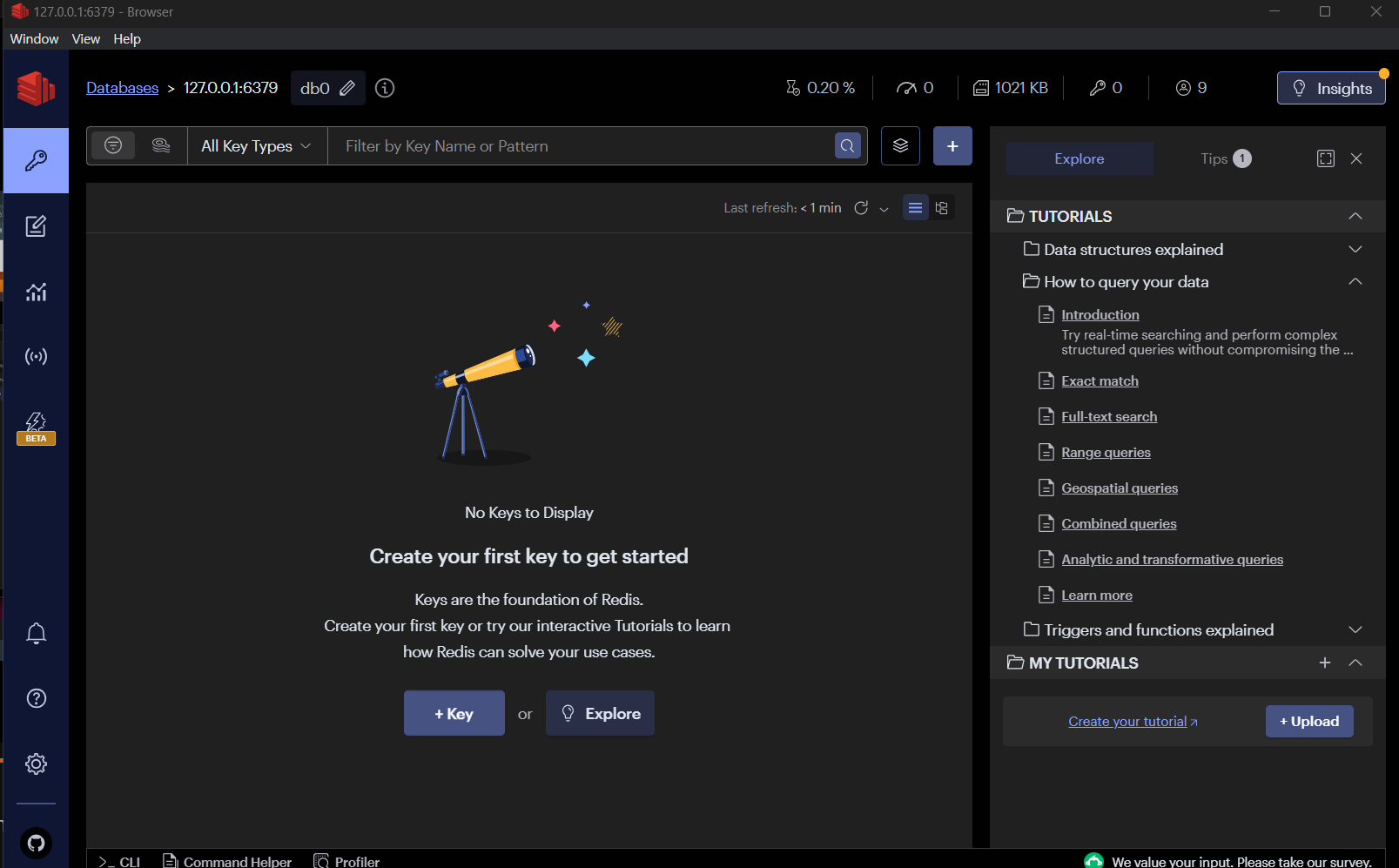
Task: Switch to the Tips tab
Action: pyautogui.click(x=1226, y=158)
